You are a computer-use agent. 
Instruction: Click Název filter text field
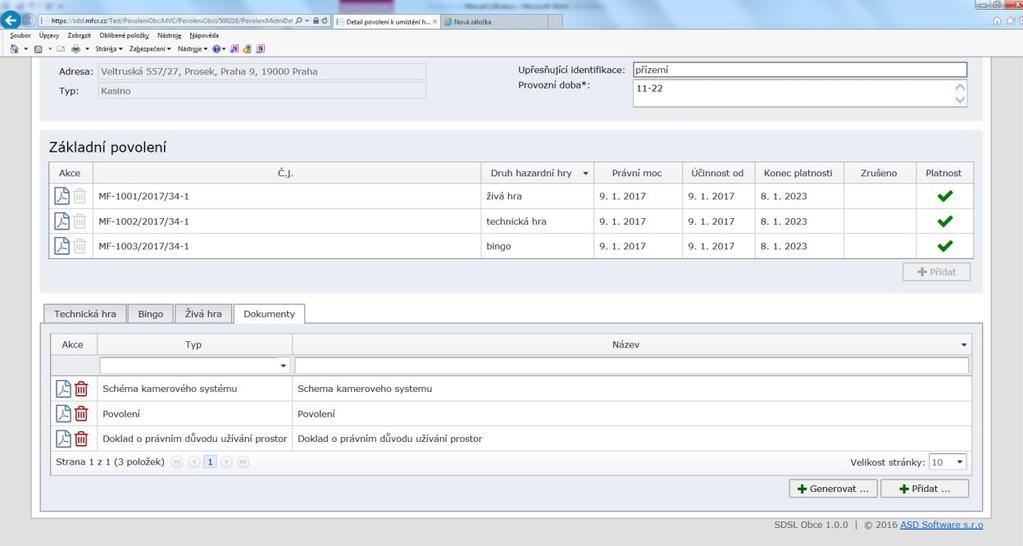632,365
